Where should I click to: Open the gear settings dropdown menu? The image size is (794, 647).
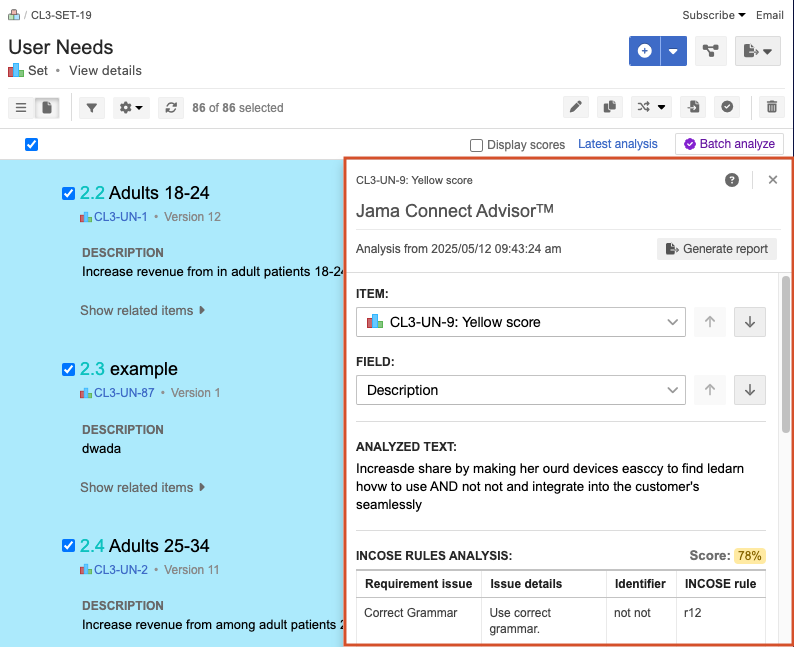point(131,107)
